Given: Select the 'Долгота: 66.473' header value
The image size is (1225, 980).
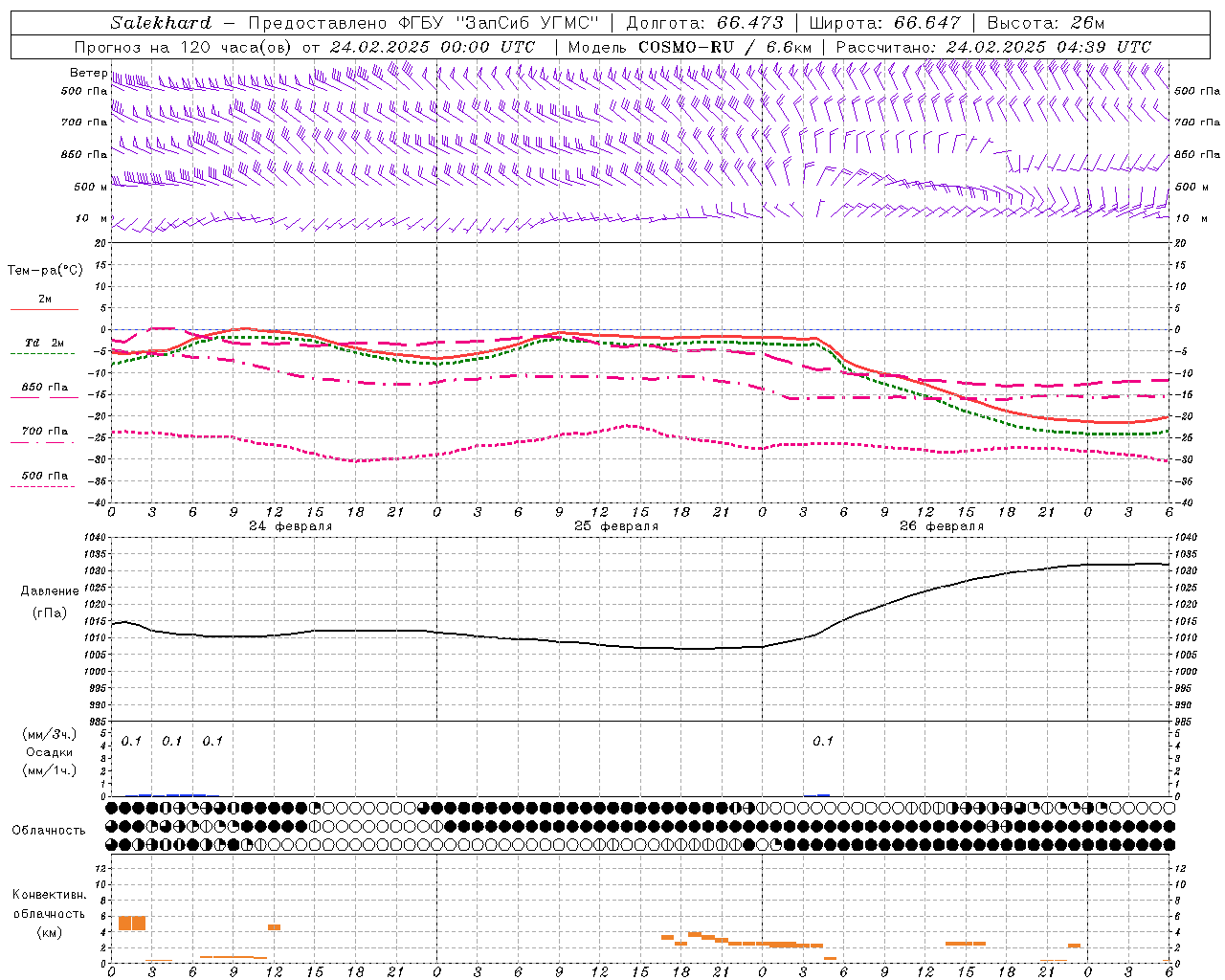Looking at the screenshot, I should pyautogui.click(x=704, y=22).
